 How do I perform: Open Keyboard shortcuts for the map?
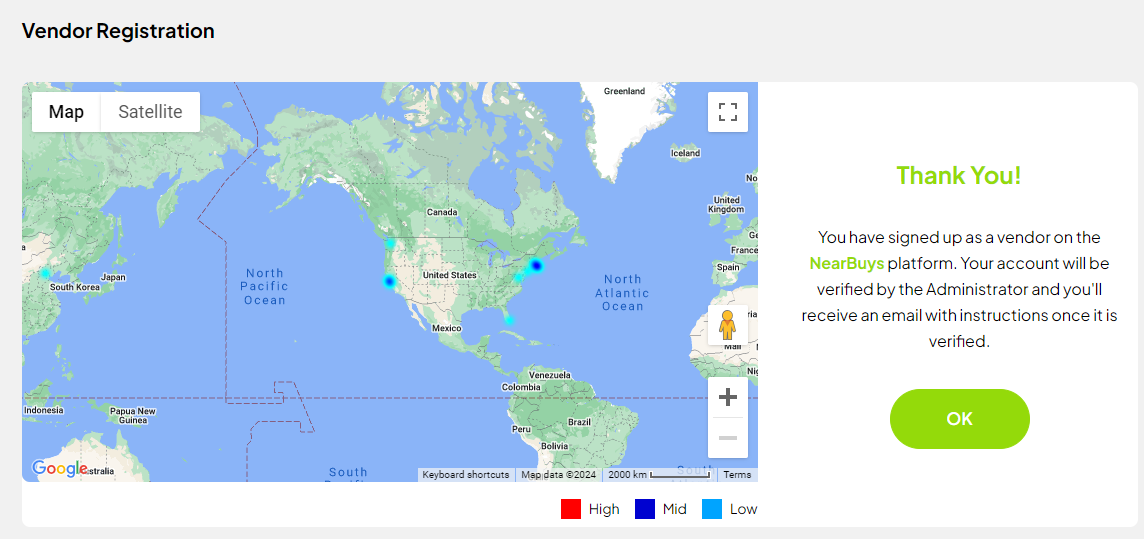(x=465, y=475)
